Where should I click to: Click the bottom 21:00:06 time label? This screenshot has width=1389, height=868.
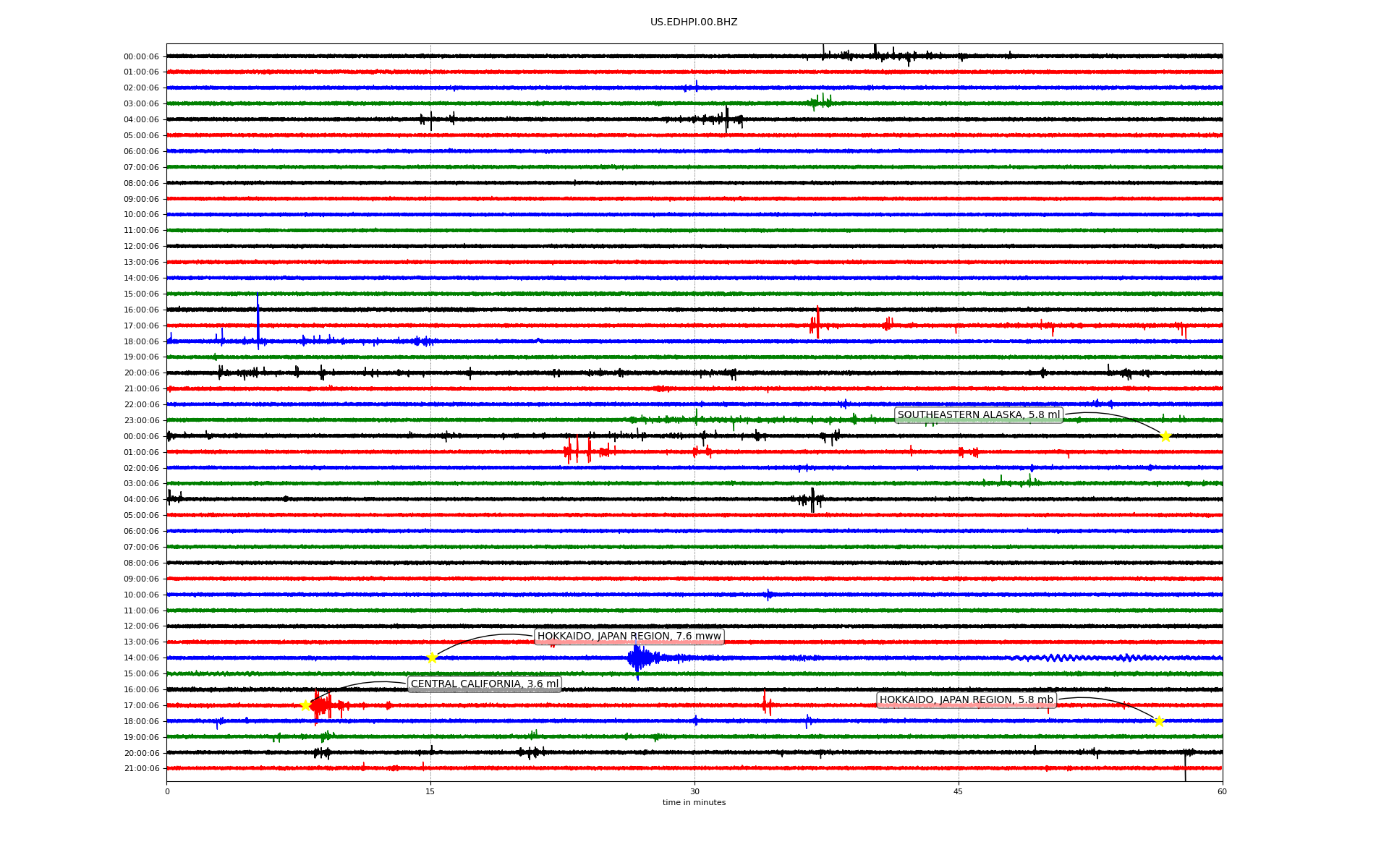[141, 769]
